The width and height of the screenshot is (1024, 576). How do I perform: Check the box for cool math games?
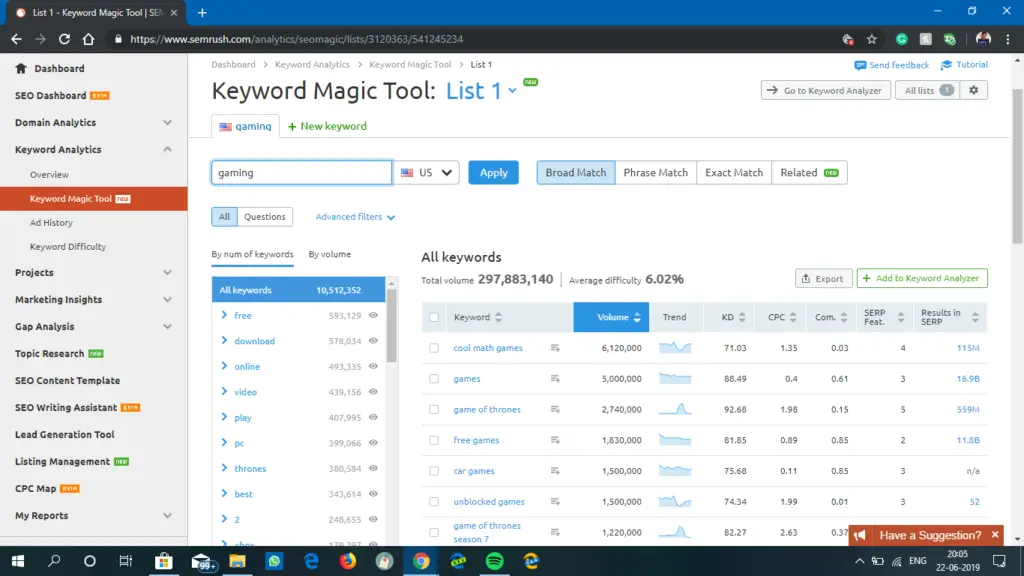[x=434, y=348]
